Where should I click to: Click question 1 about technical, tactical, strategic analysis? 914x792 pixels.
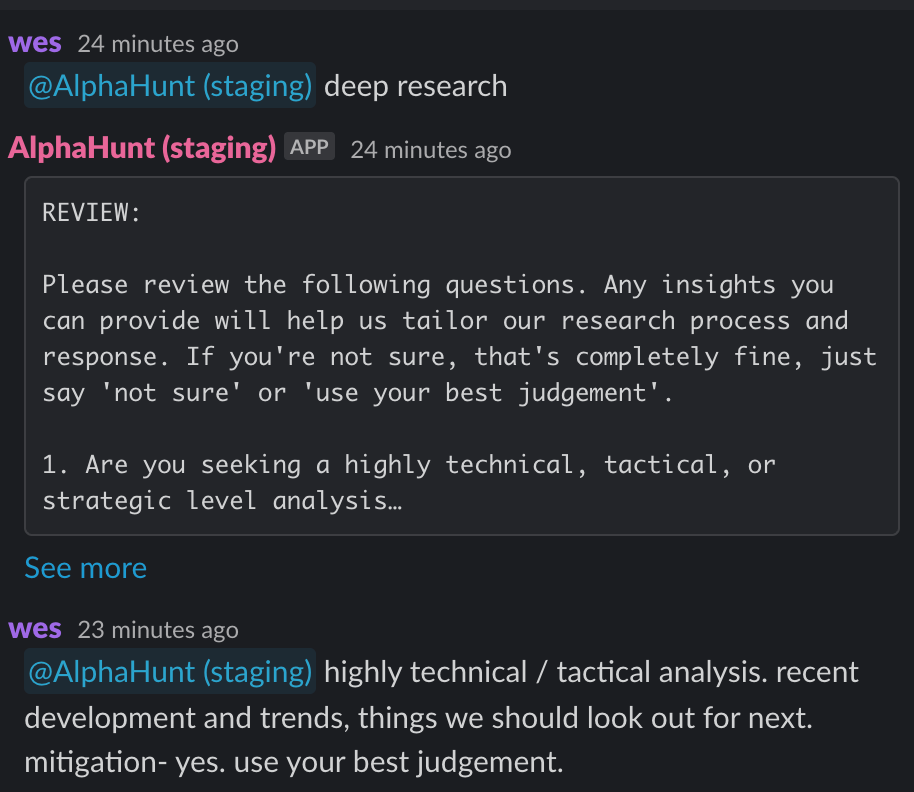[x=409, y=483]
